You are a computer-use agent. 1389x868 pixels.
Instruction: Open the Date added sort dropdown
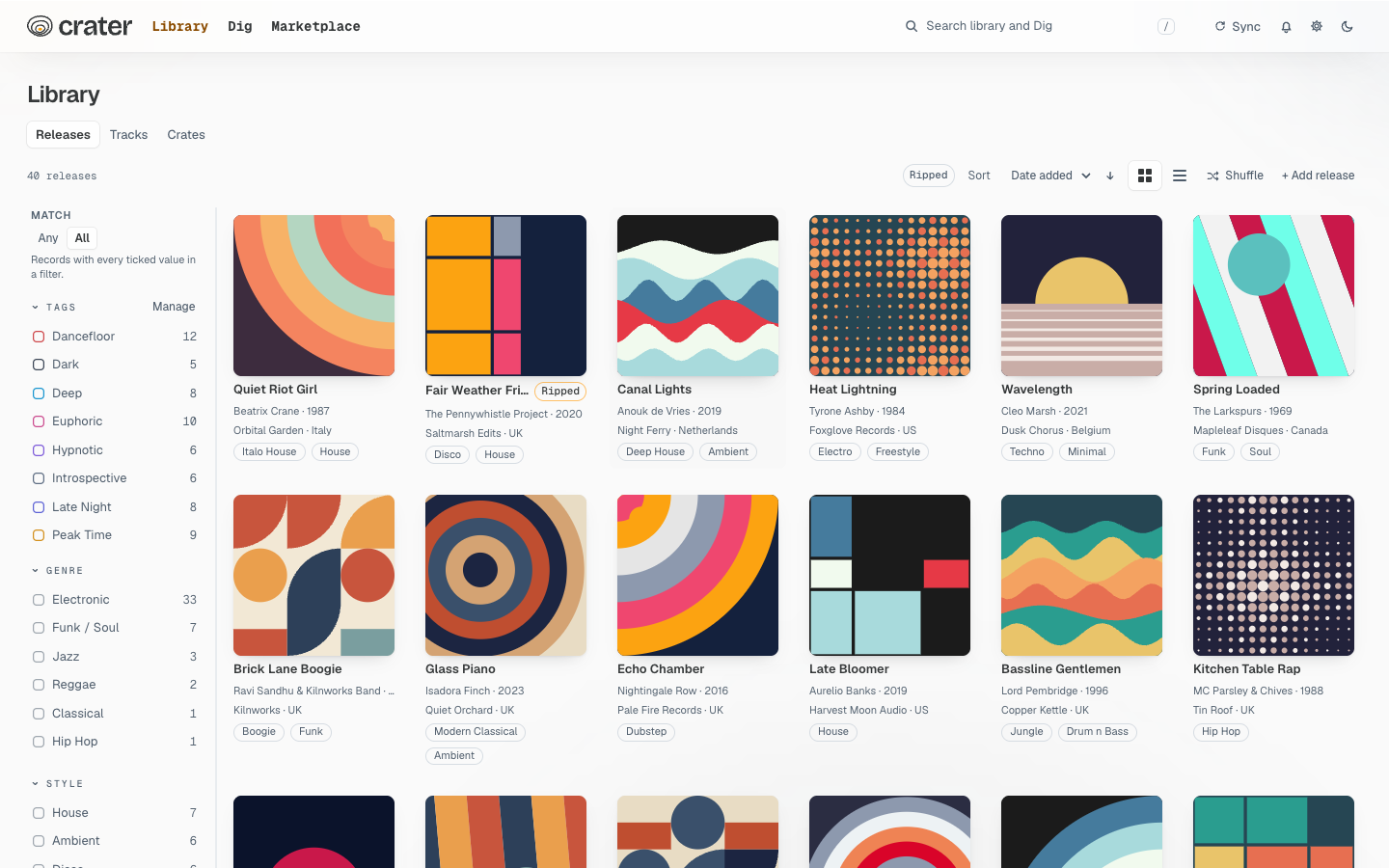pos(1050,176)
